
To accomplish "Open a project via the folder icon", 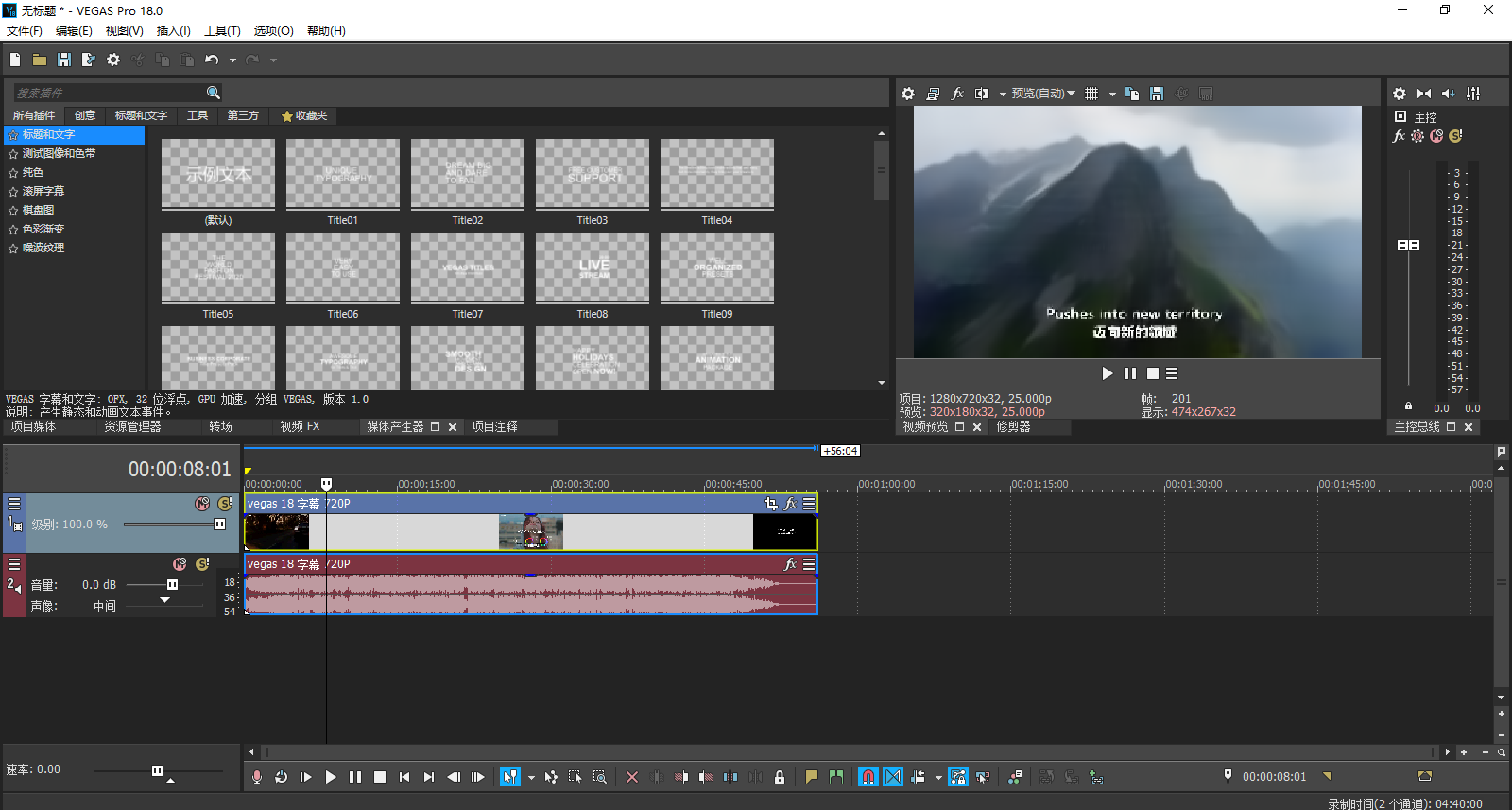I will pos(40,60).
